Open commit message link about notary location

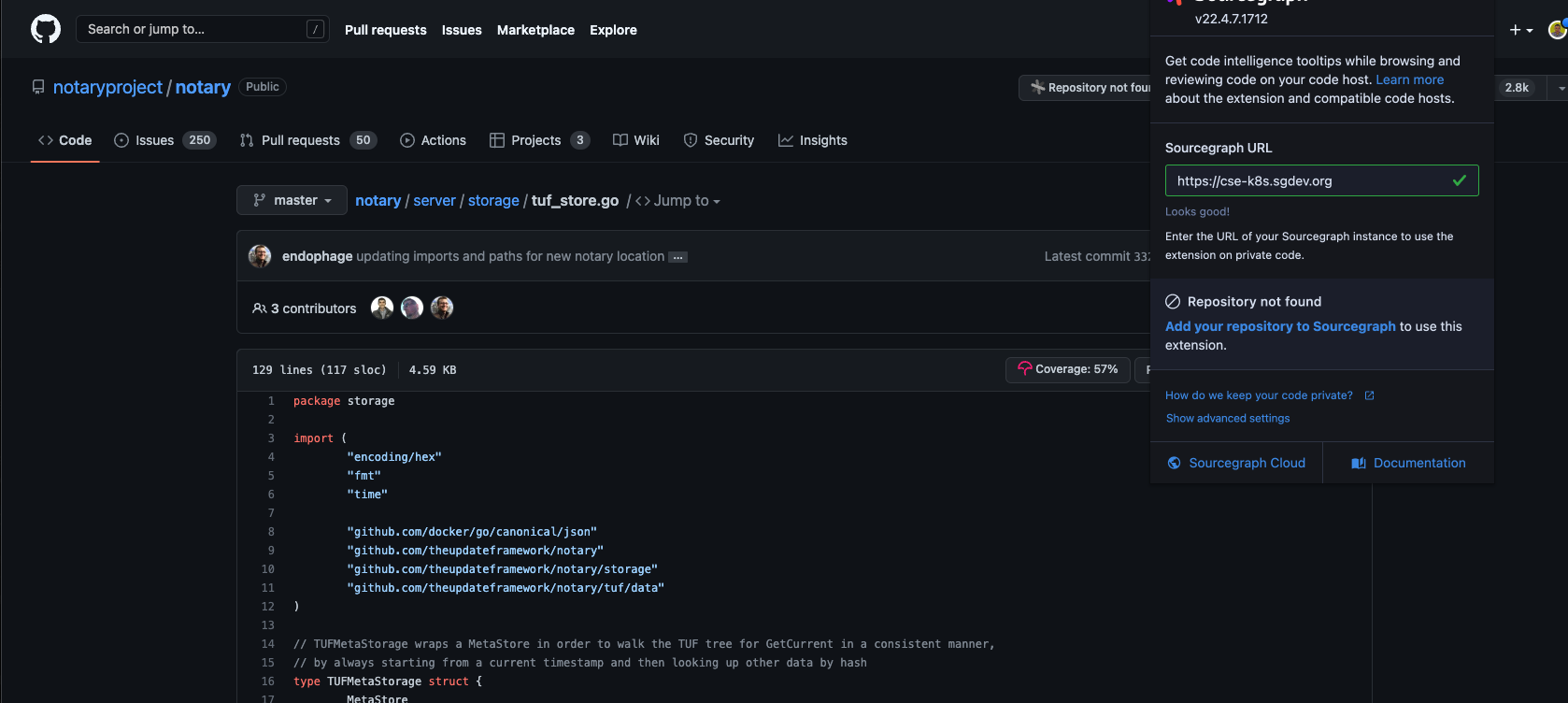tap(510, 256)
